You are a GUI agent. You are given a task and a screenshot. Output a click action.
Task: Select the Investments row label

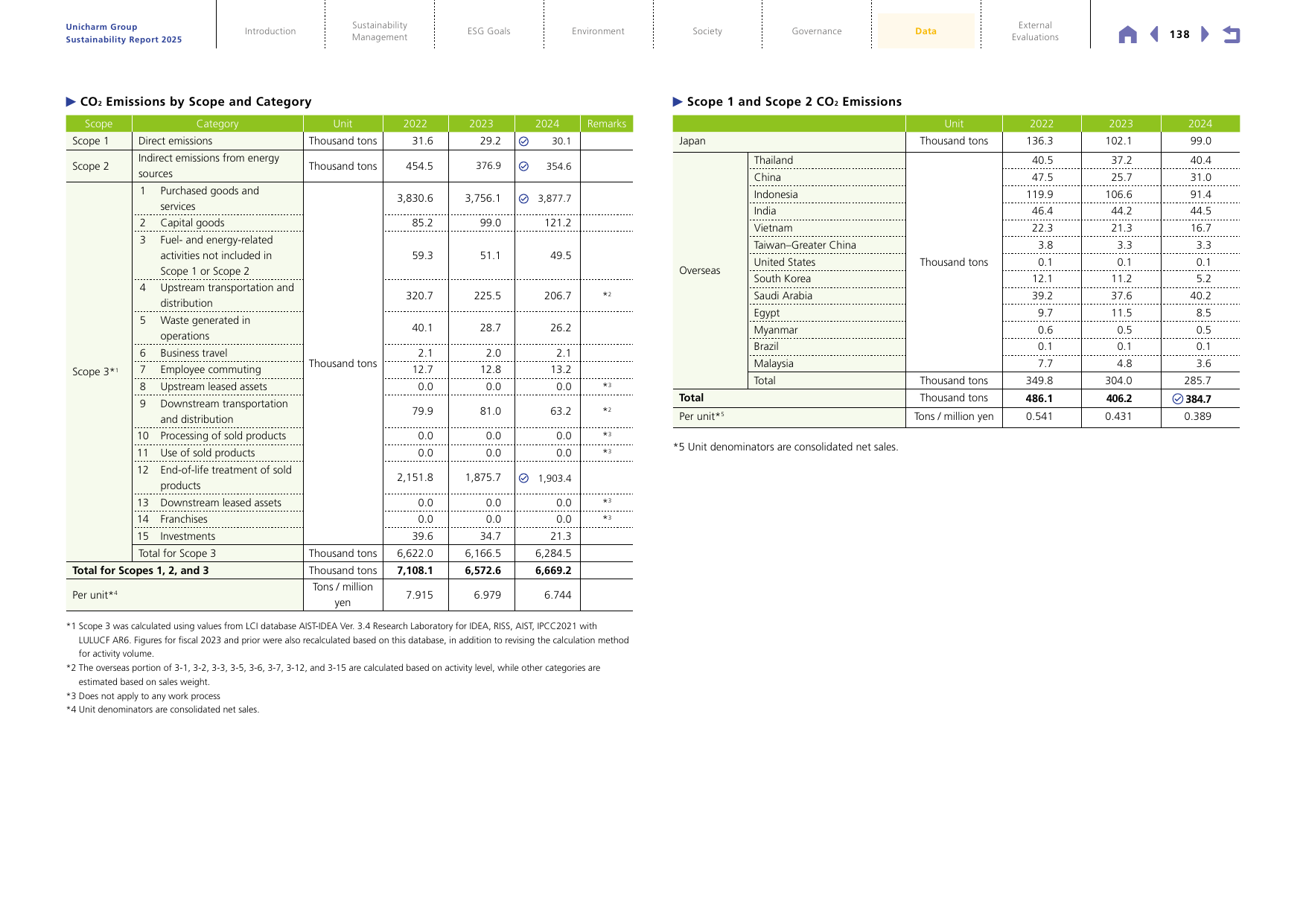[x=188, y=536]
